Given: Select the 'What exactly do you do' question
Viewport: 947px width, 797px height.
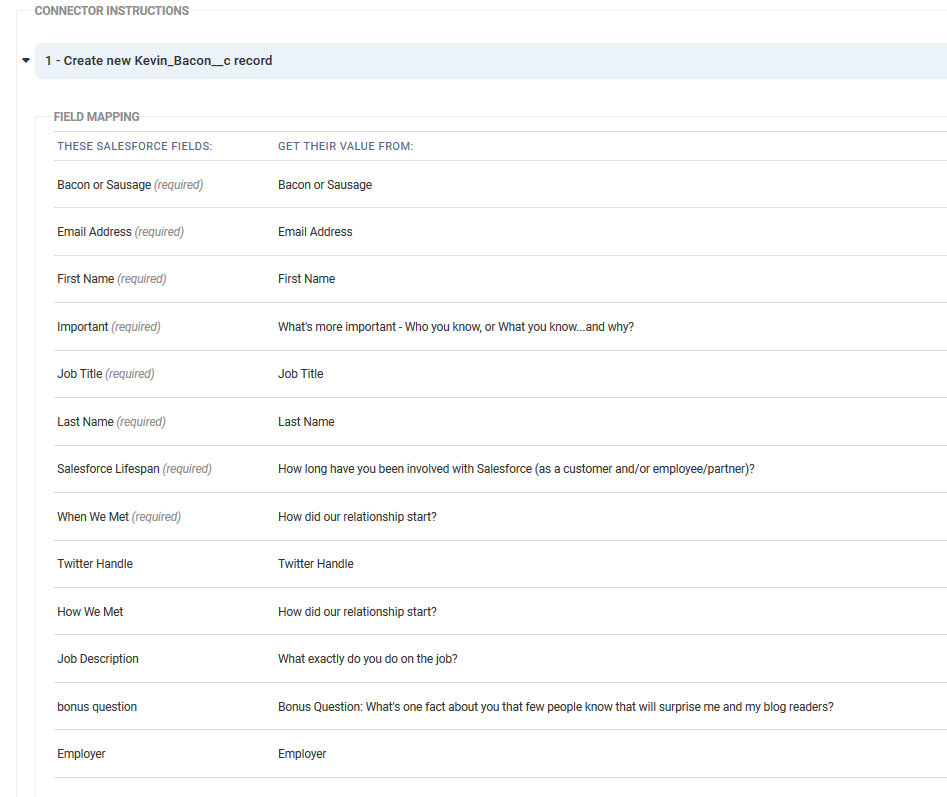Looking at the screenshot, I should (x=367, y=659).
